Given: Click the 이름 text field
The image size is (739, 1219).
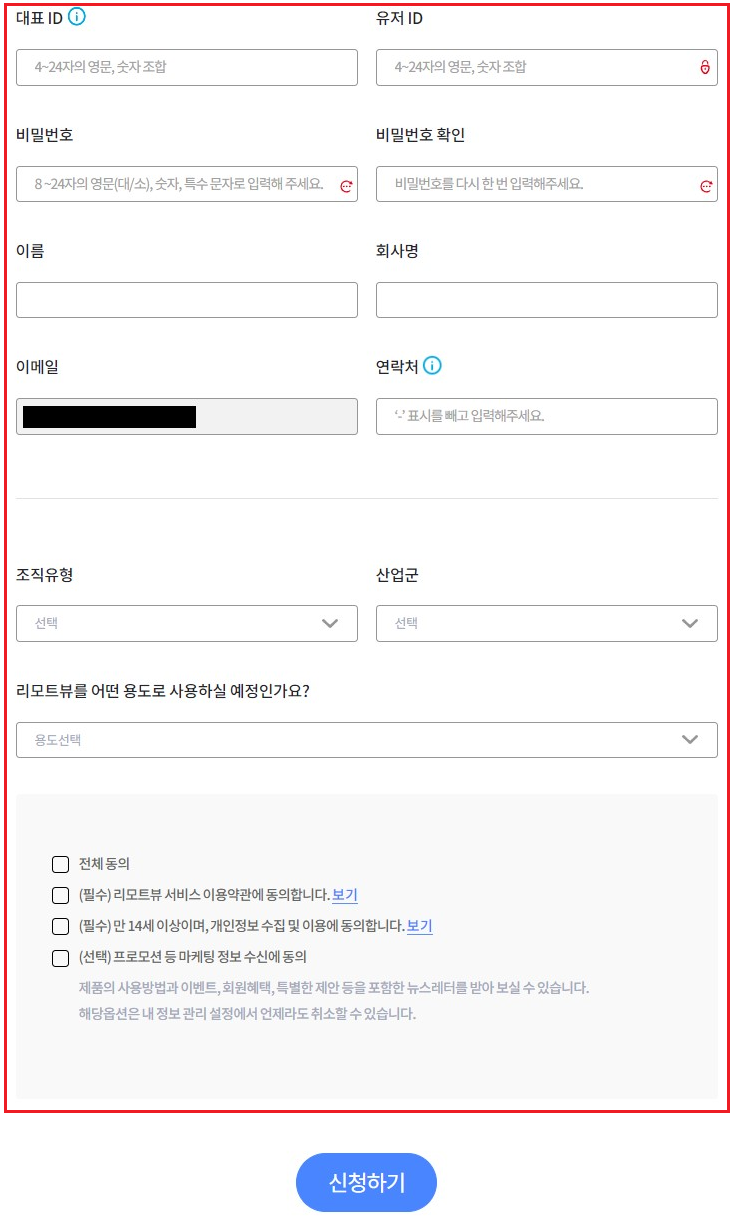Looking at the screenshot, I should click(187, 300).
